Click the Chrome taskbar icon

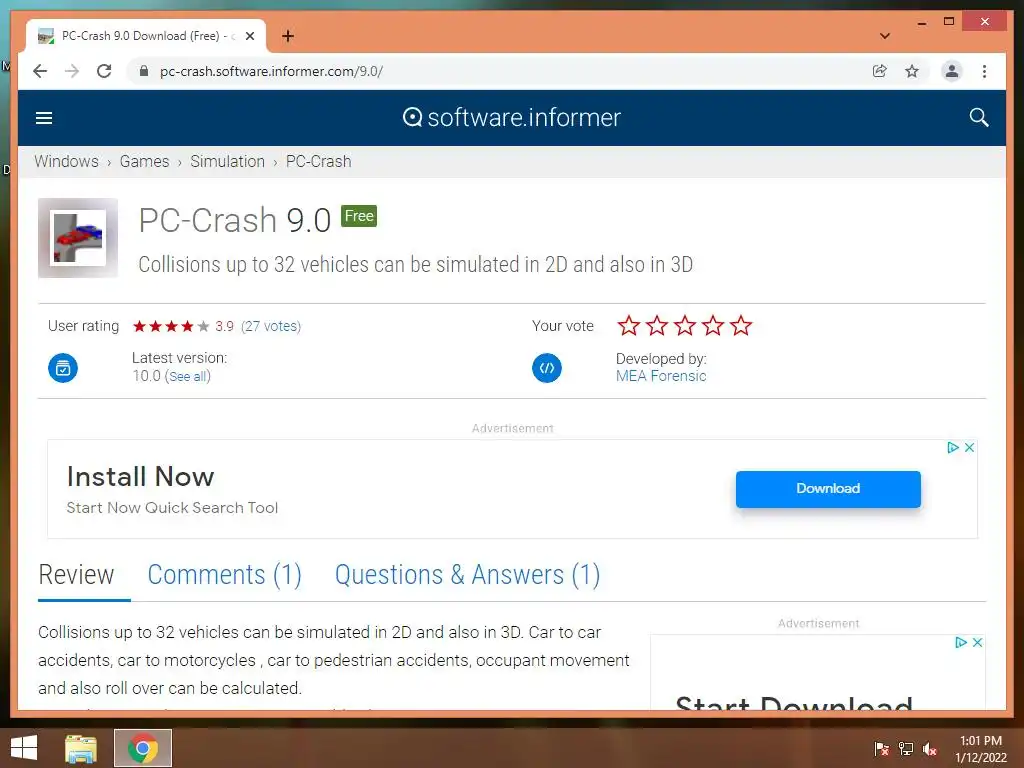click(143, 748)
